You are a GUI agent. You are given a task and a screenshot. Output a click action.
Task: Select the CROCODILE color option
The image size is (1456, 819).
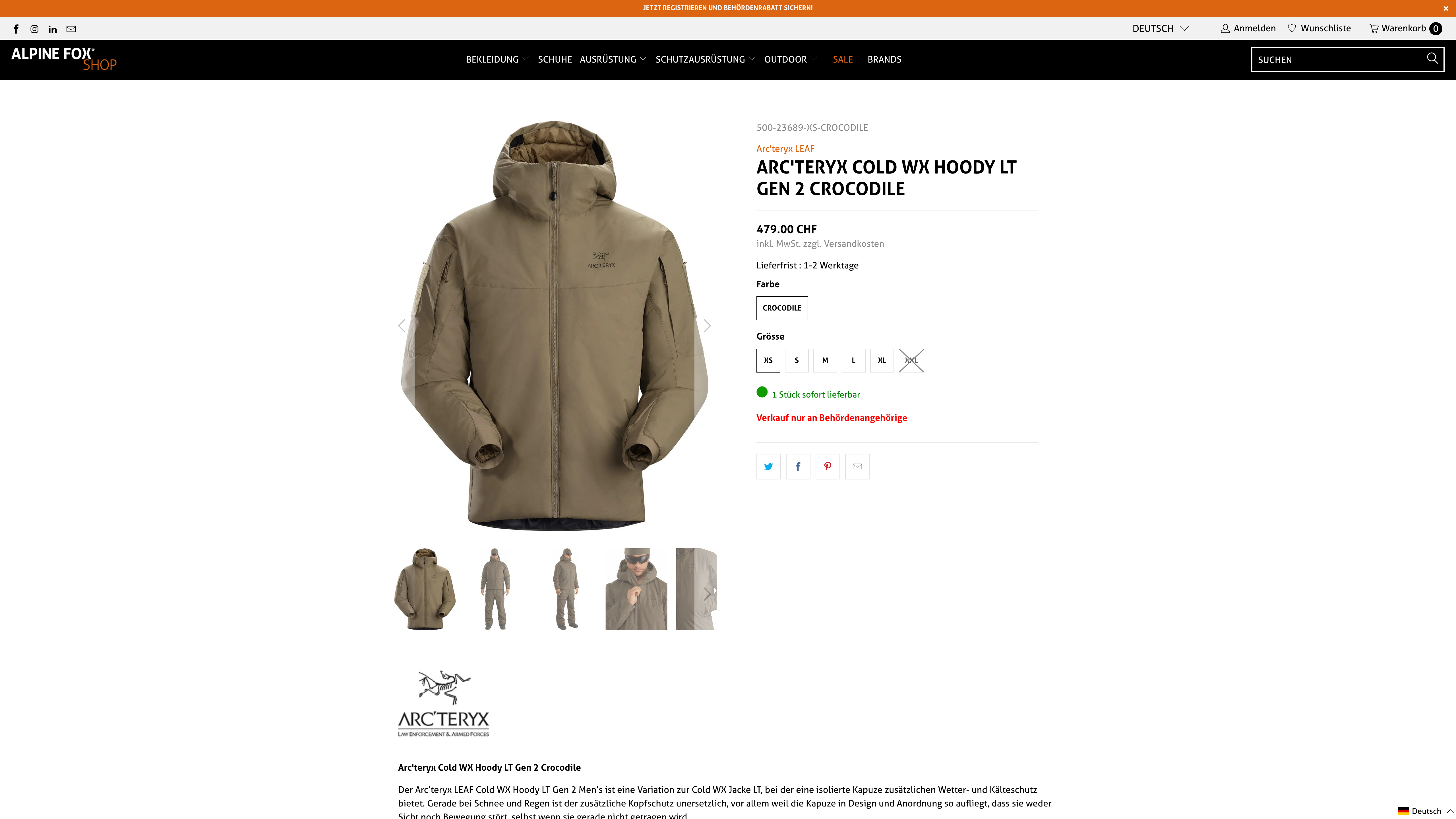[782, 308]
